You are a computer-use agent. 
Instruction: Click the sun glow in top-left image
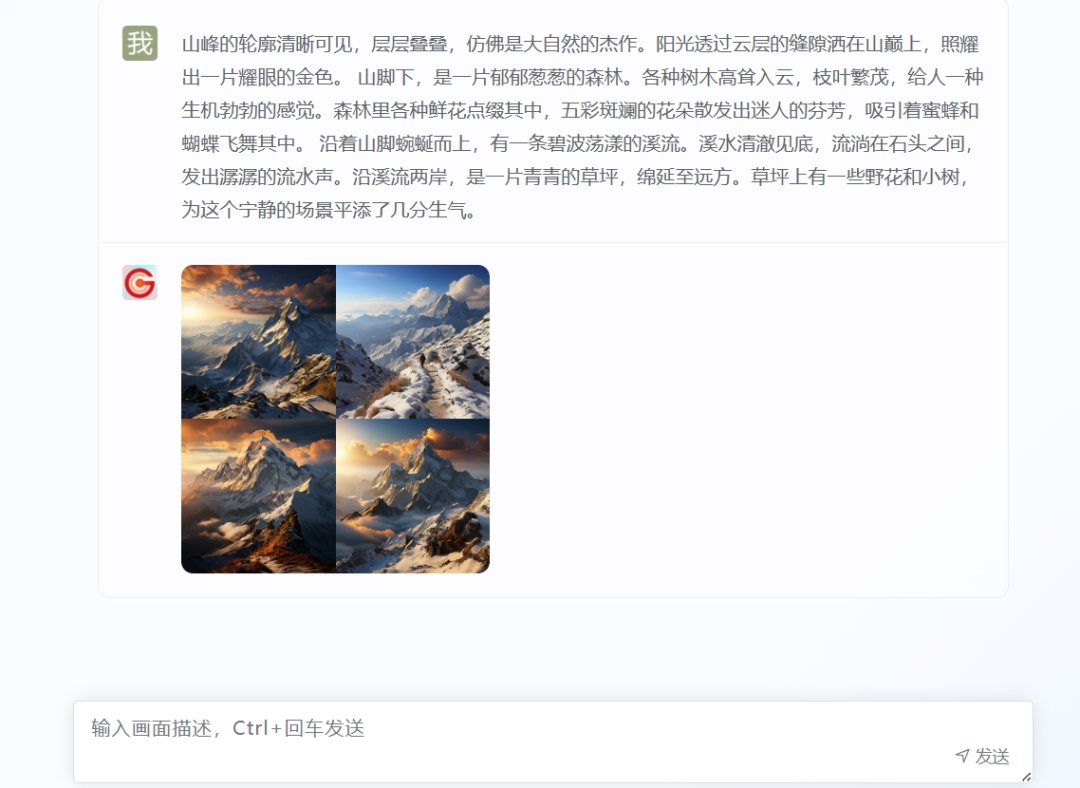(194, 313)
